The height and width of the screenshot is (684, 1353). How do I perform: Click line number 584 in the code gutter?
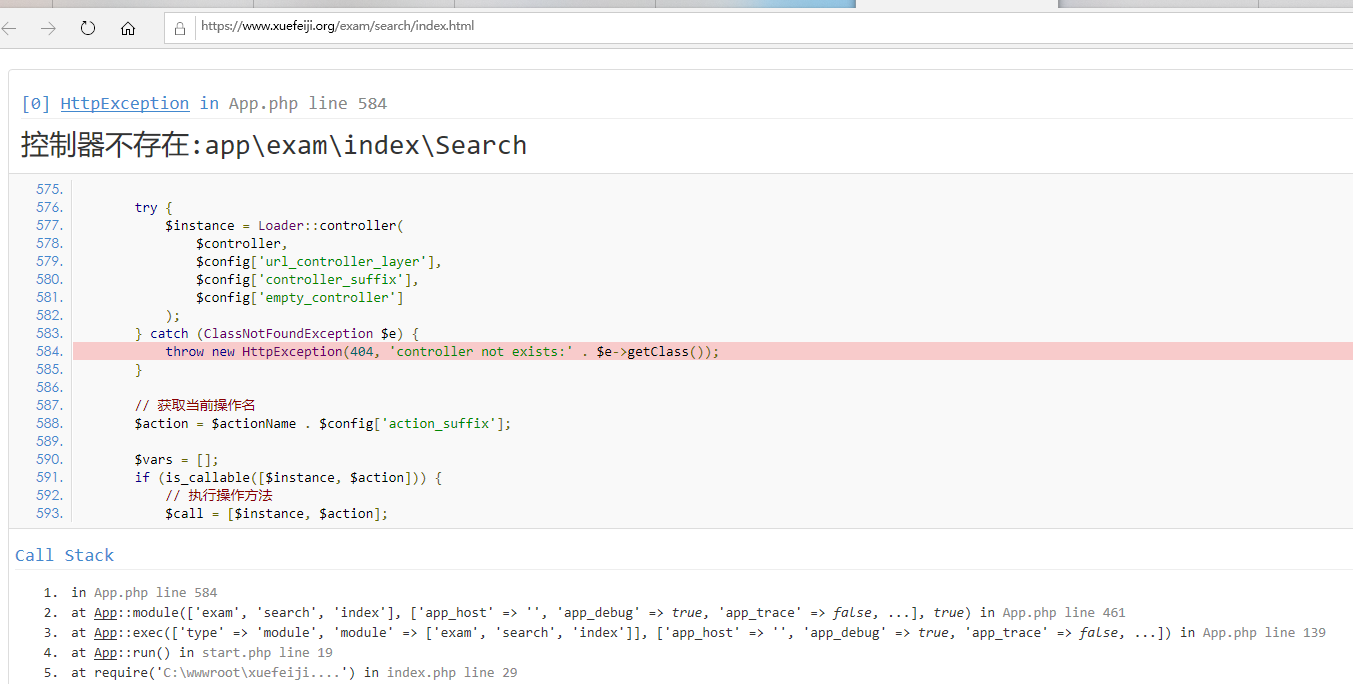[49, 351]
